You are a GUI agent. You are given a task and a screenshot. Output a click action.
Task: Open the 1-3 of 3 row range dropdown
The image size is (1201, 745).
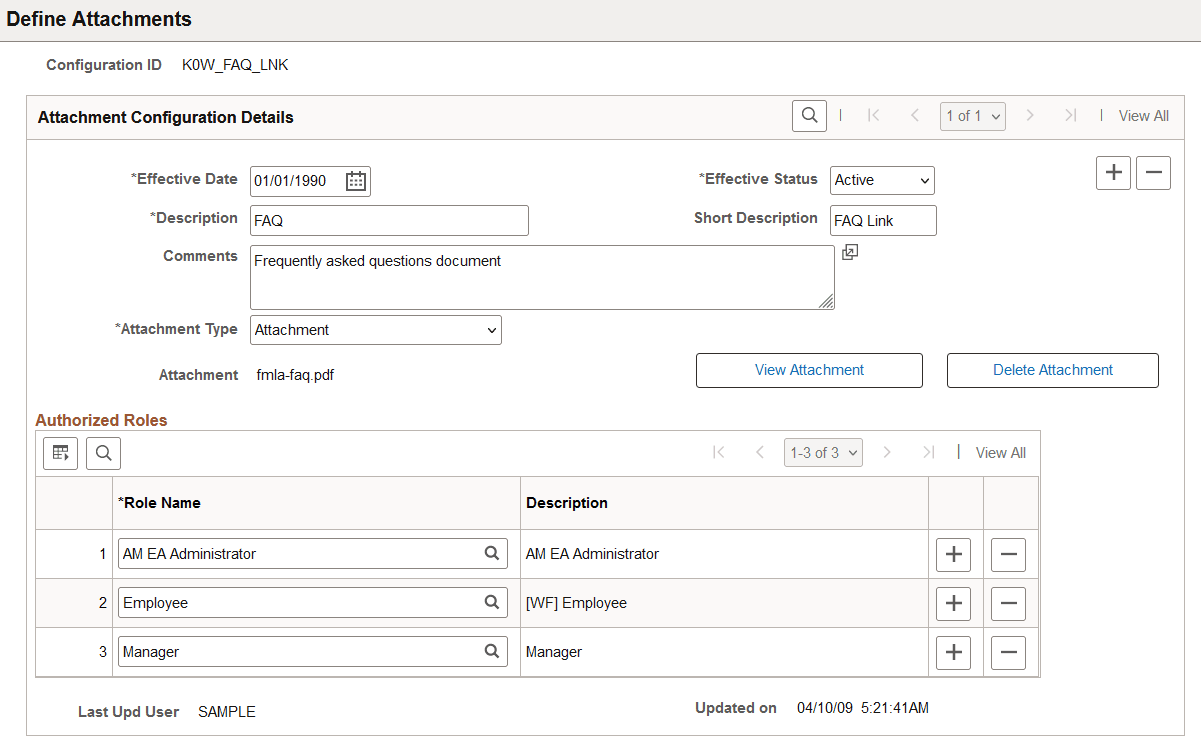[822, 452]
